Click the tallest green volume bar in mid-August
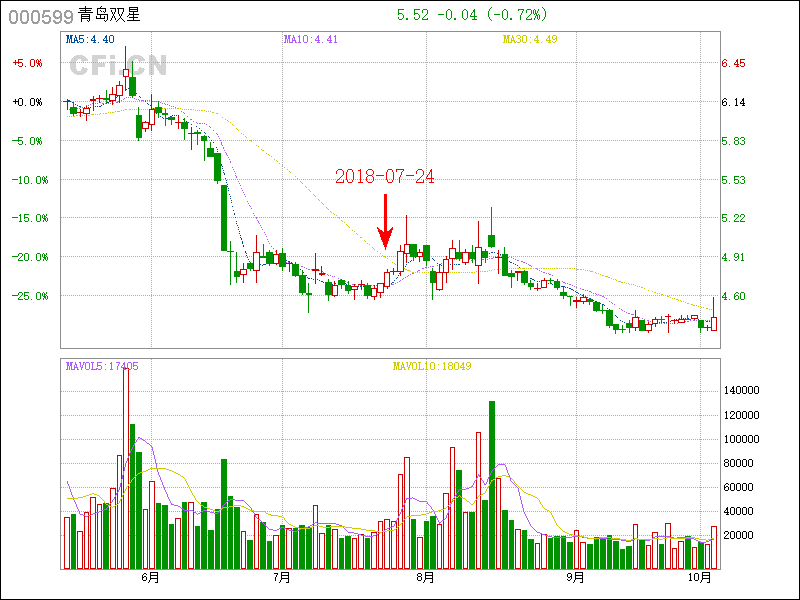Viewport: 800px width, 600px height. (492, 485)
